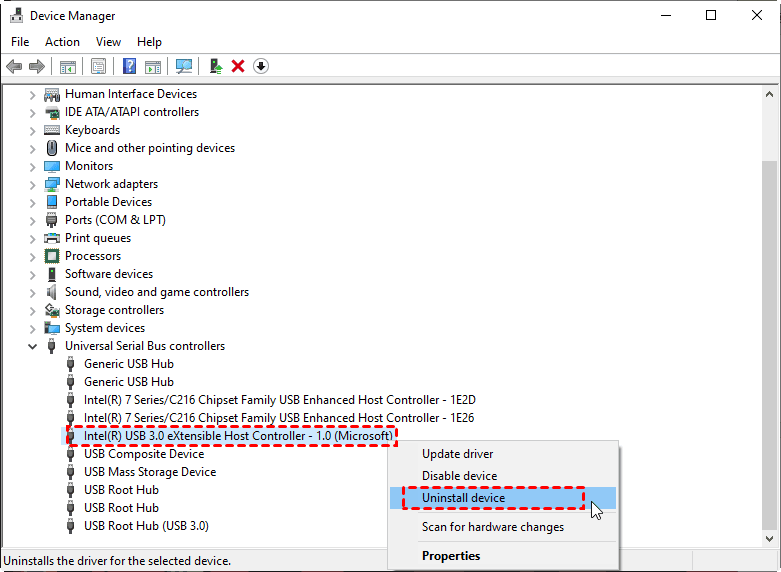Choose Update driver from context menu
Viewport: 781px width, 572px height.
click(x=503, y=454)
